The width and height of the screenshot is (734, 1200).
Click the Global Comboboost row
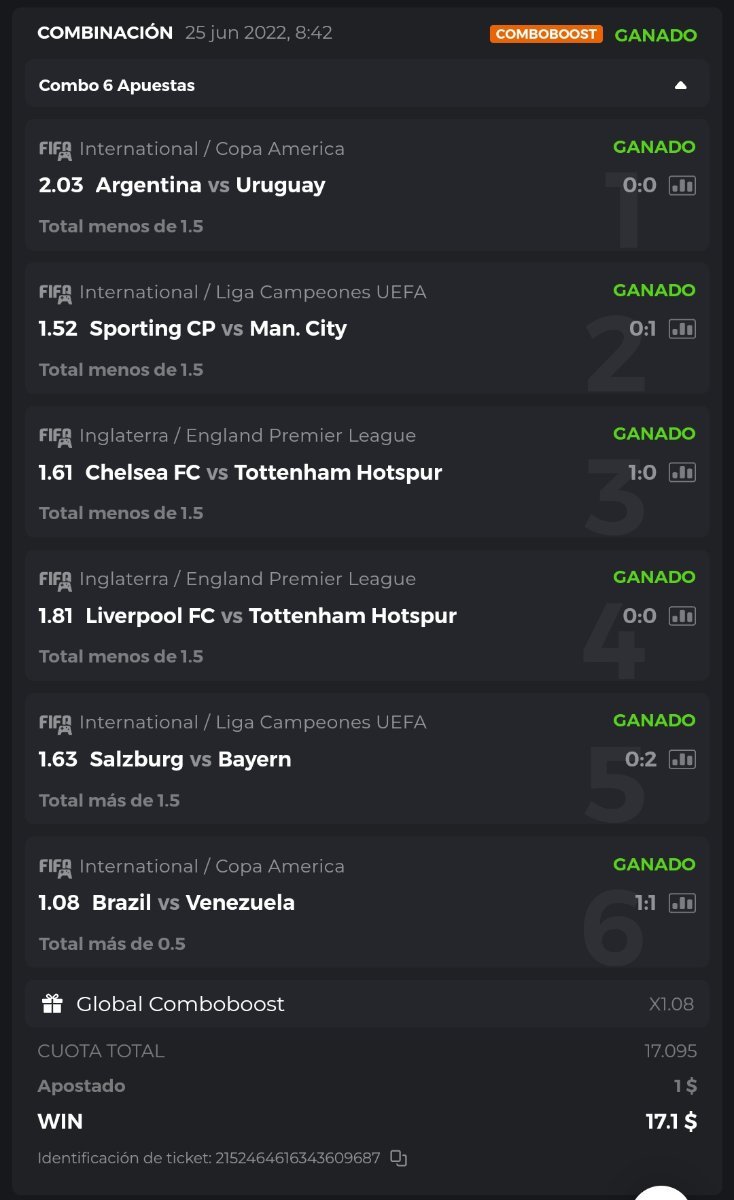point(367,1004)
